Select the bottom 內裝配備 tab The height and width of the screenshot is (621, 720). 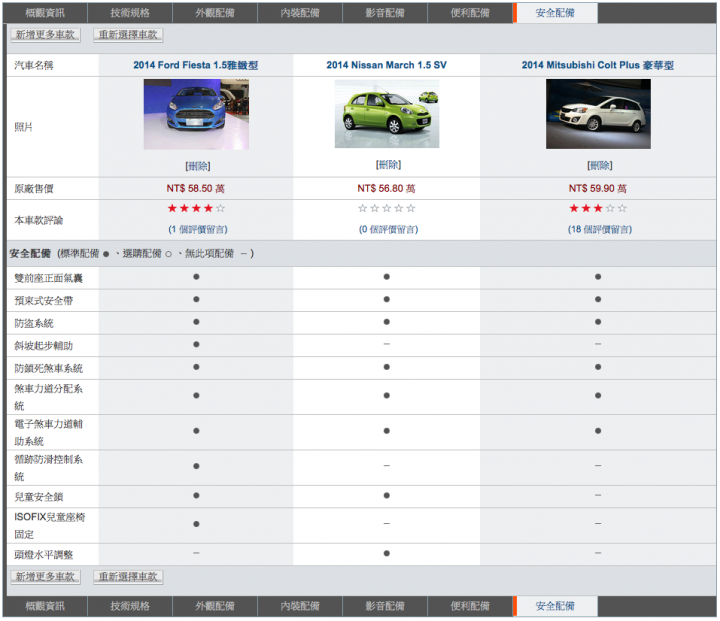(300, 606)
